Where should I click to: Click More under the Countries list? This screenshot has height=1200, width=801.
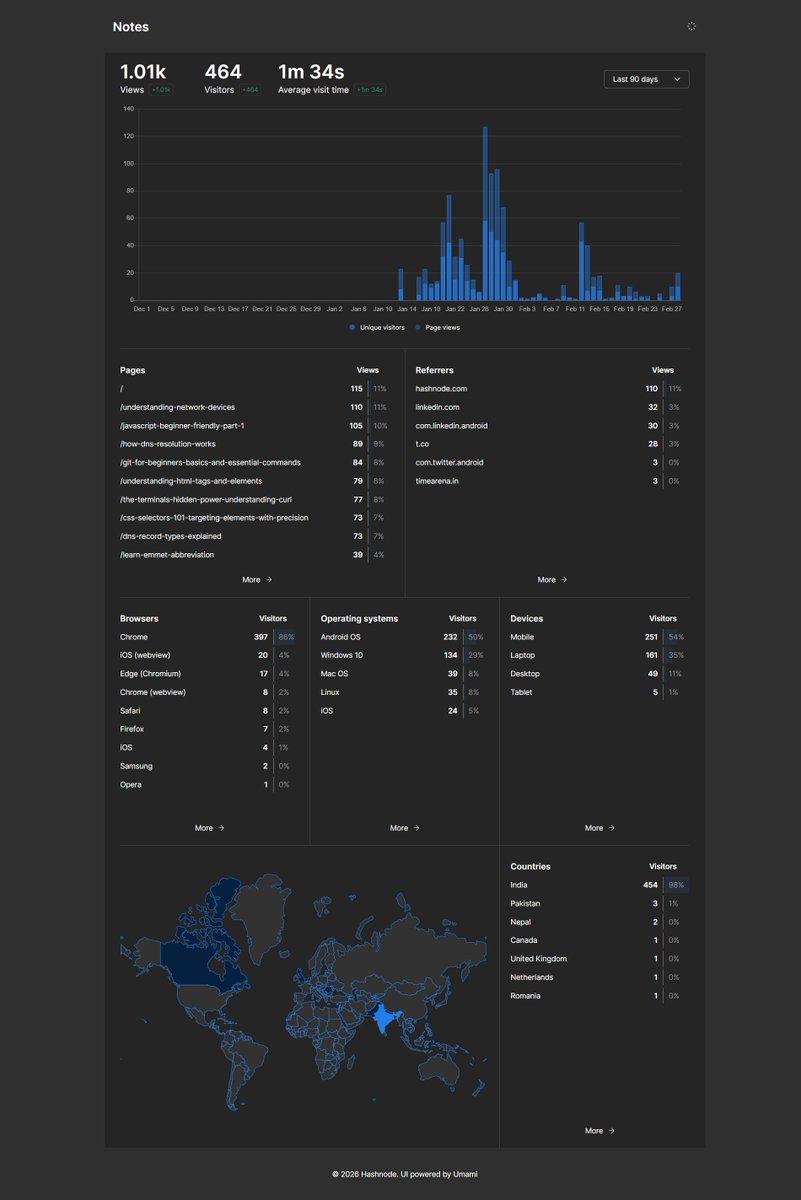pos(600,1130)
